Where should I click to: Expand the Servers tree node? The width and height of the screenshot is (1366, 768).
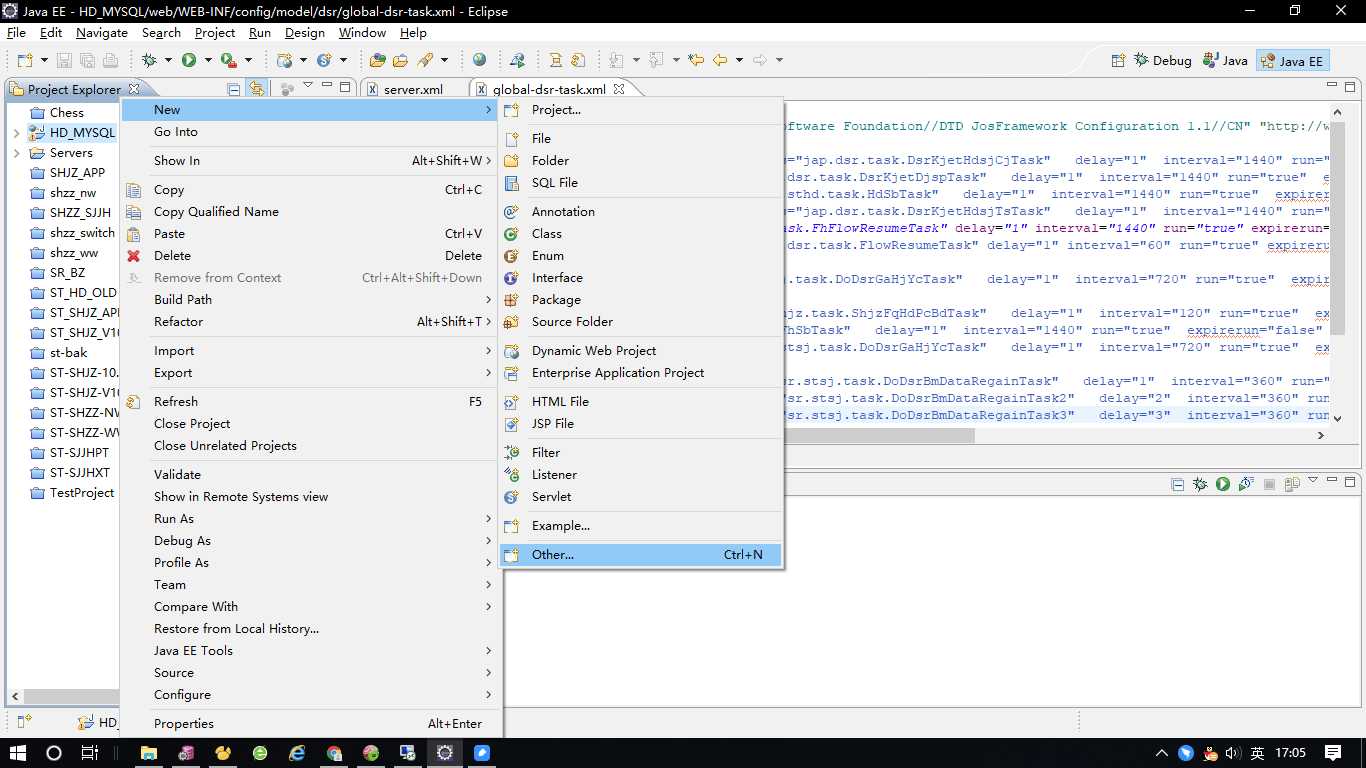coord(17,153)
